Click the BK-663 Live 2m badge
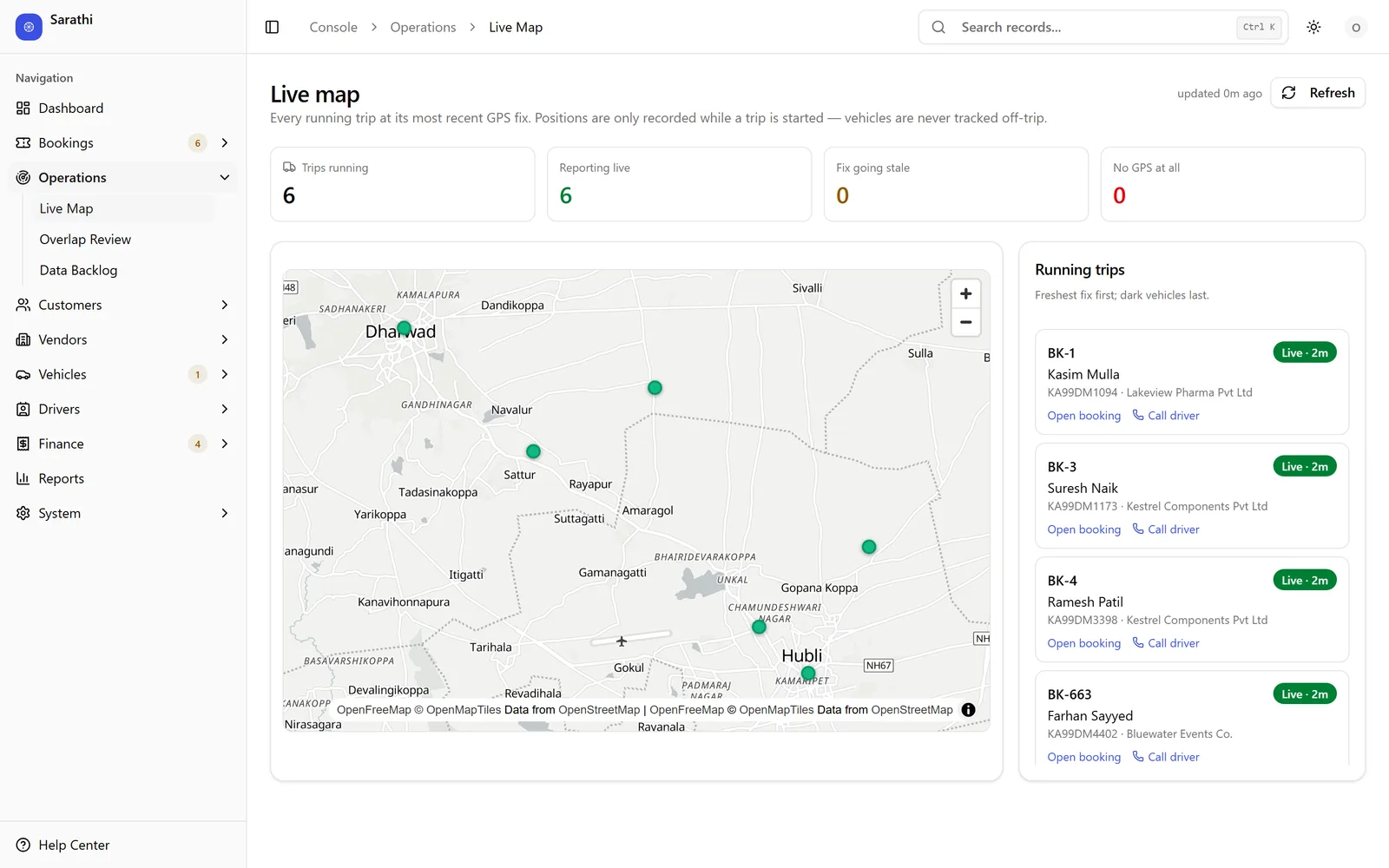The height and width of the screenshot is (868, 1389). (1305, 694)
